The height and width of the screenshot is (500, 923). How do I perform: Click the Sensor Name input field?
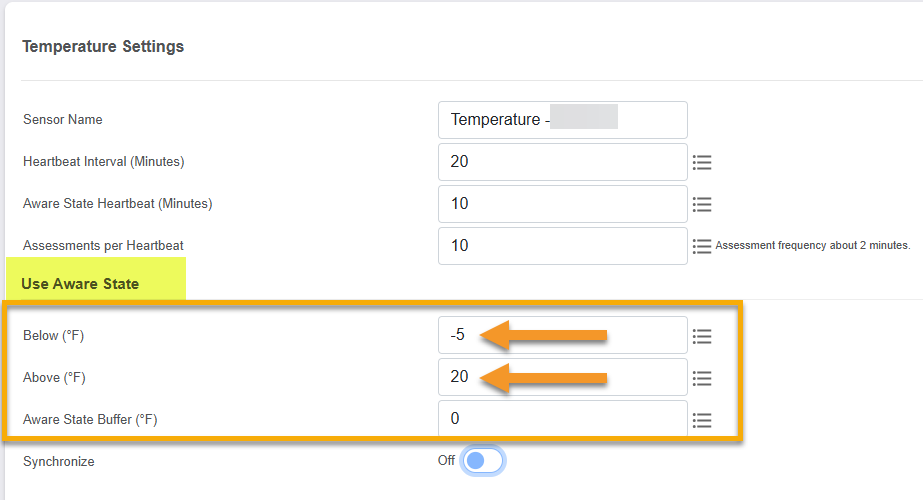pyautogui.click(x=562, y=120)
